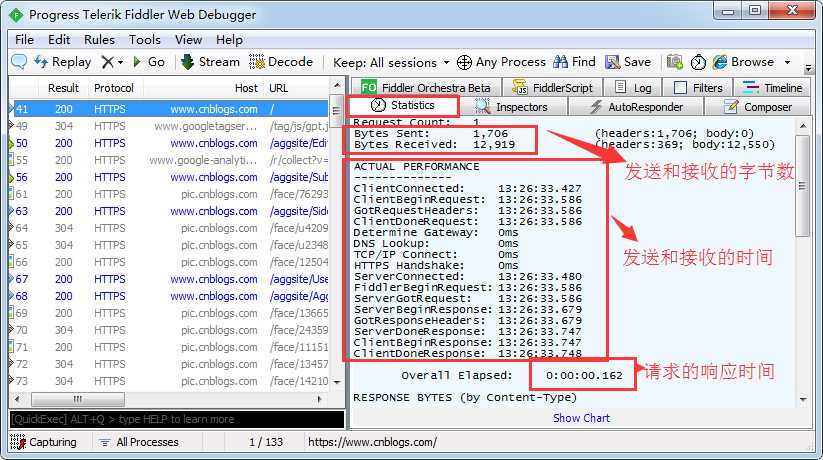Switch to the Filters tab

pyautogui.click(x=698, y=88)
